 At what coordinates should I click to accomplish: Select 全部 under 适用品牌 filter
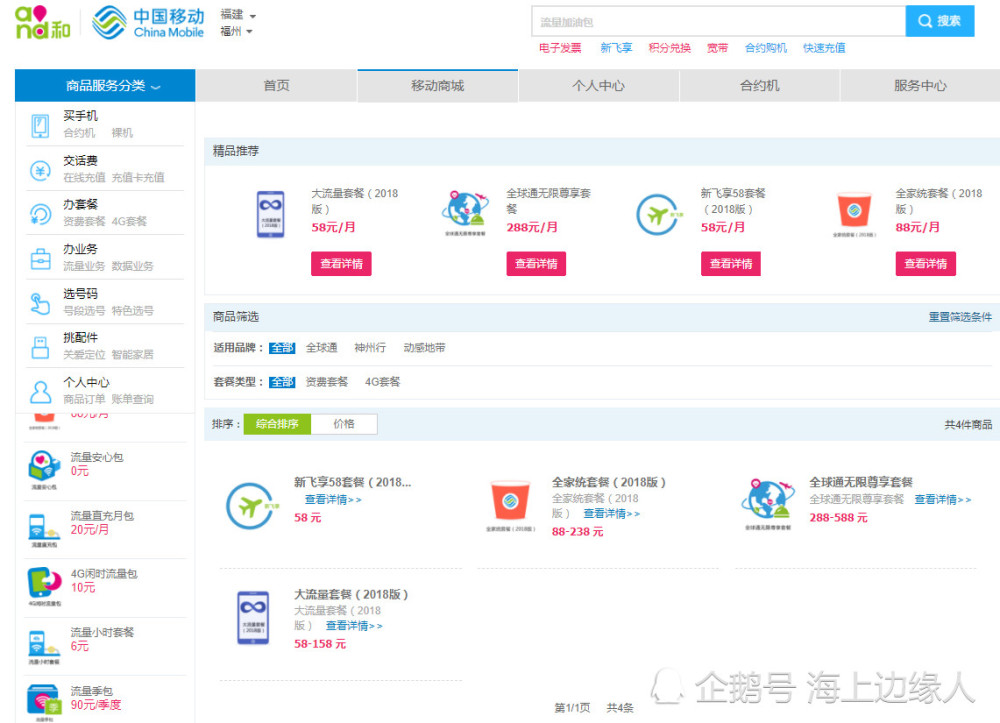point(282,348)
